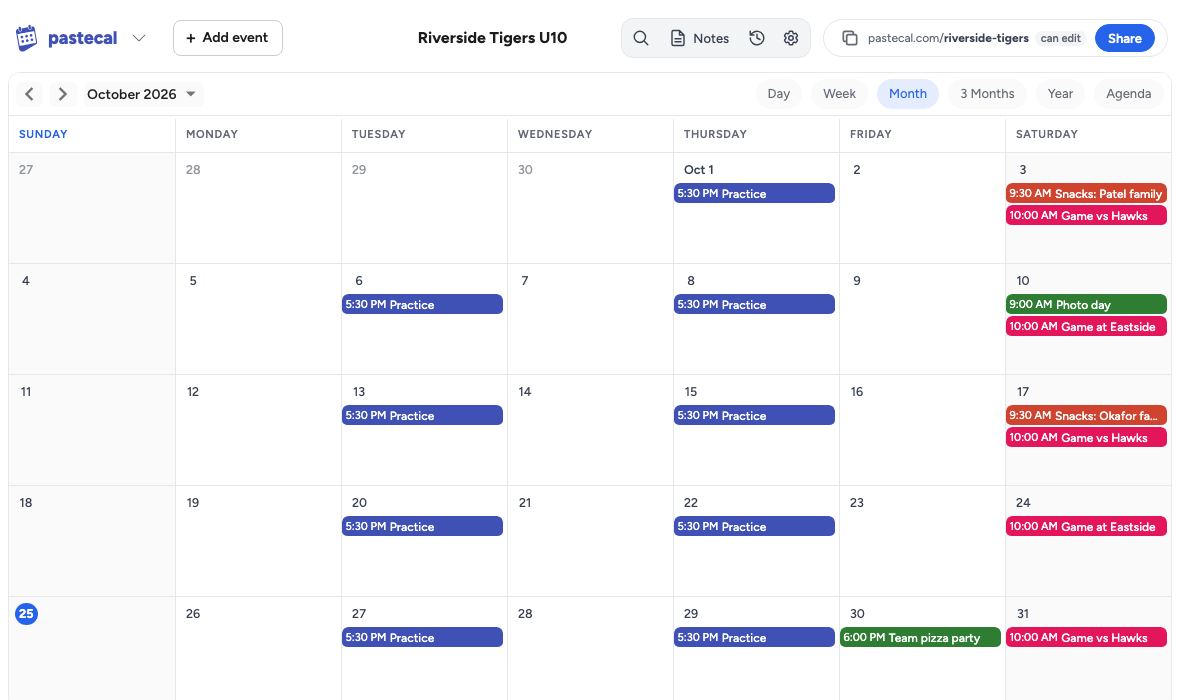
Task: Open the Oct 31 Game vs Hawks event
Action: [1086, 638]
